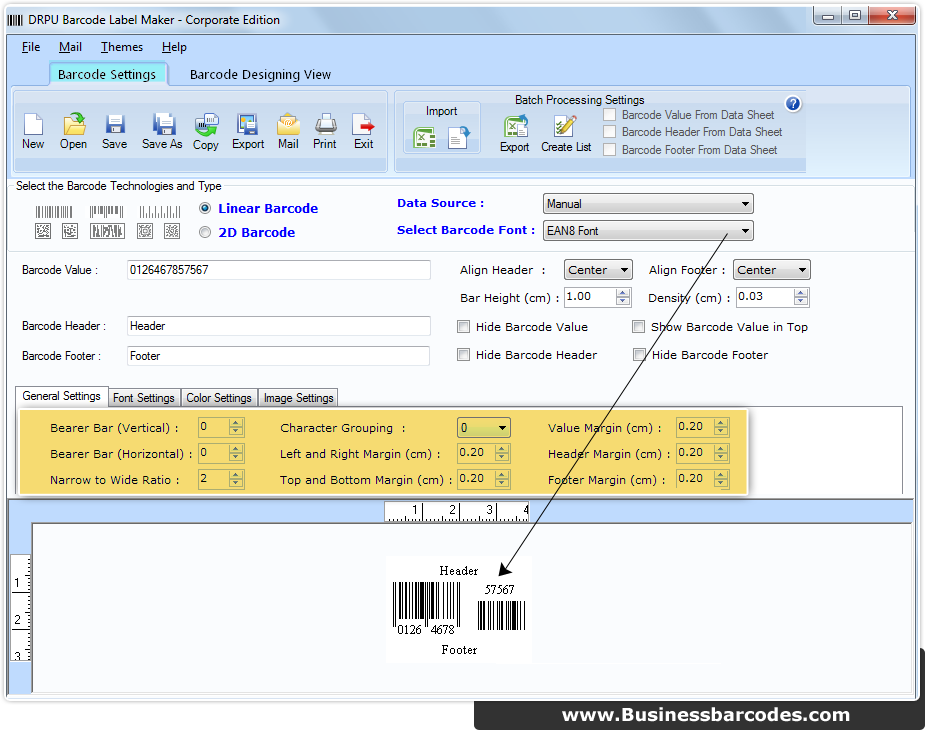
Task: Select the General Settings tab
Action: (61, 397)
